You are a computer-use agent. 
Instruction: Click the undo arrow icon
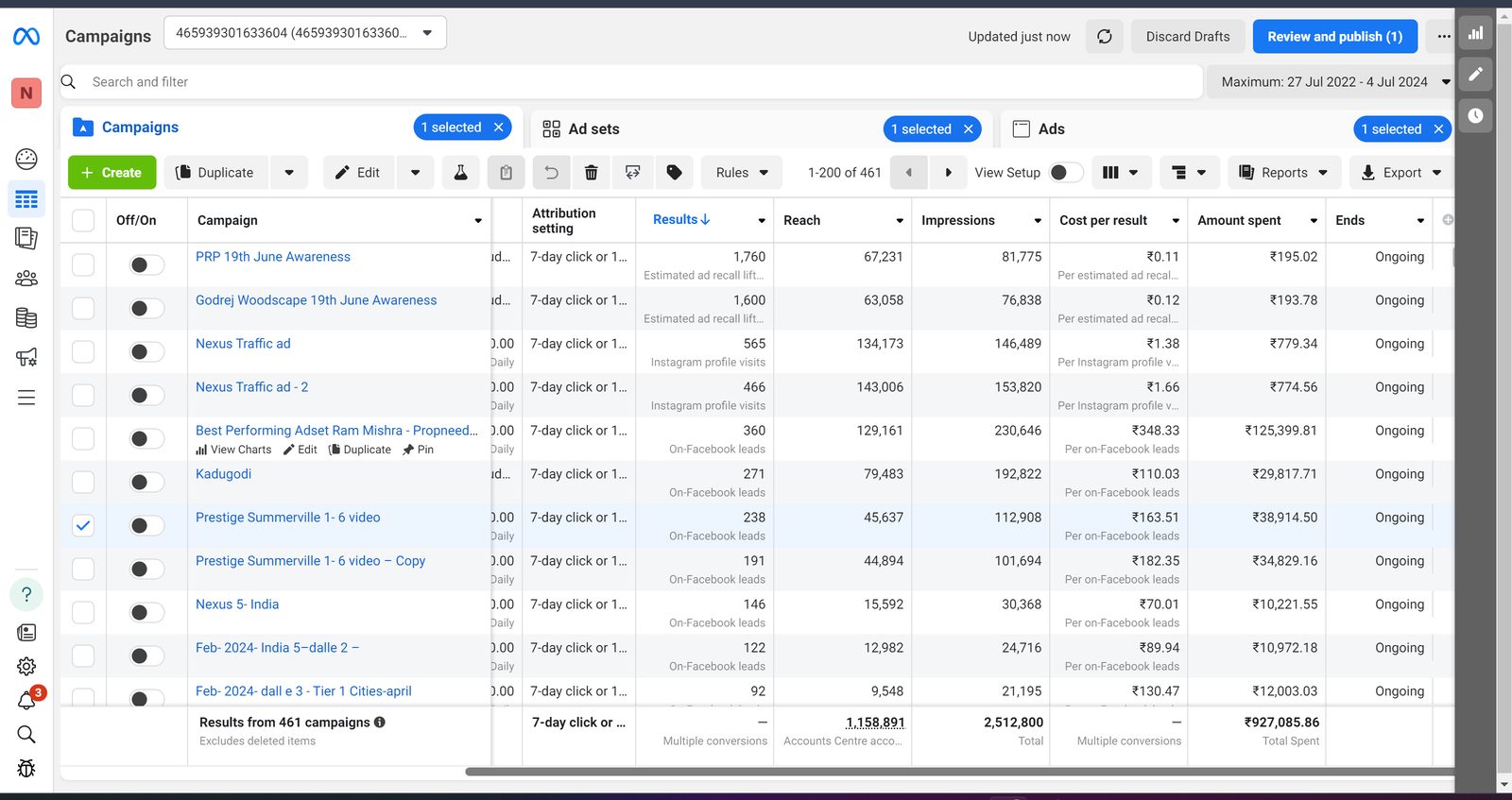click(551, 173)
